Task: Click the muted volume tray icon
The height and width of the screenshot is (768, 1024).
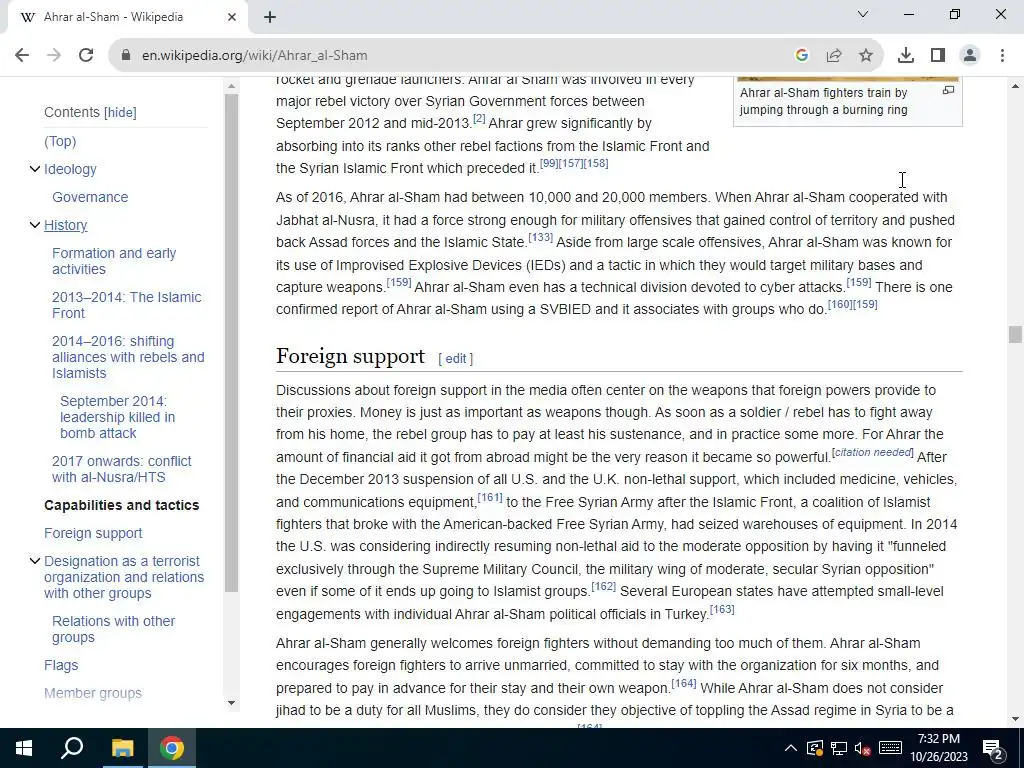Action: (x=863, y=748)
